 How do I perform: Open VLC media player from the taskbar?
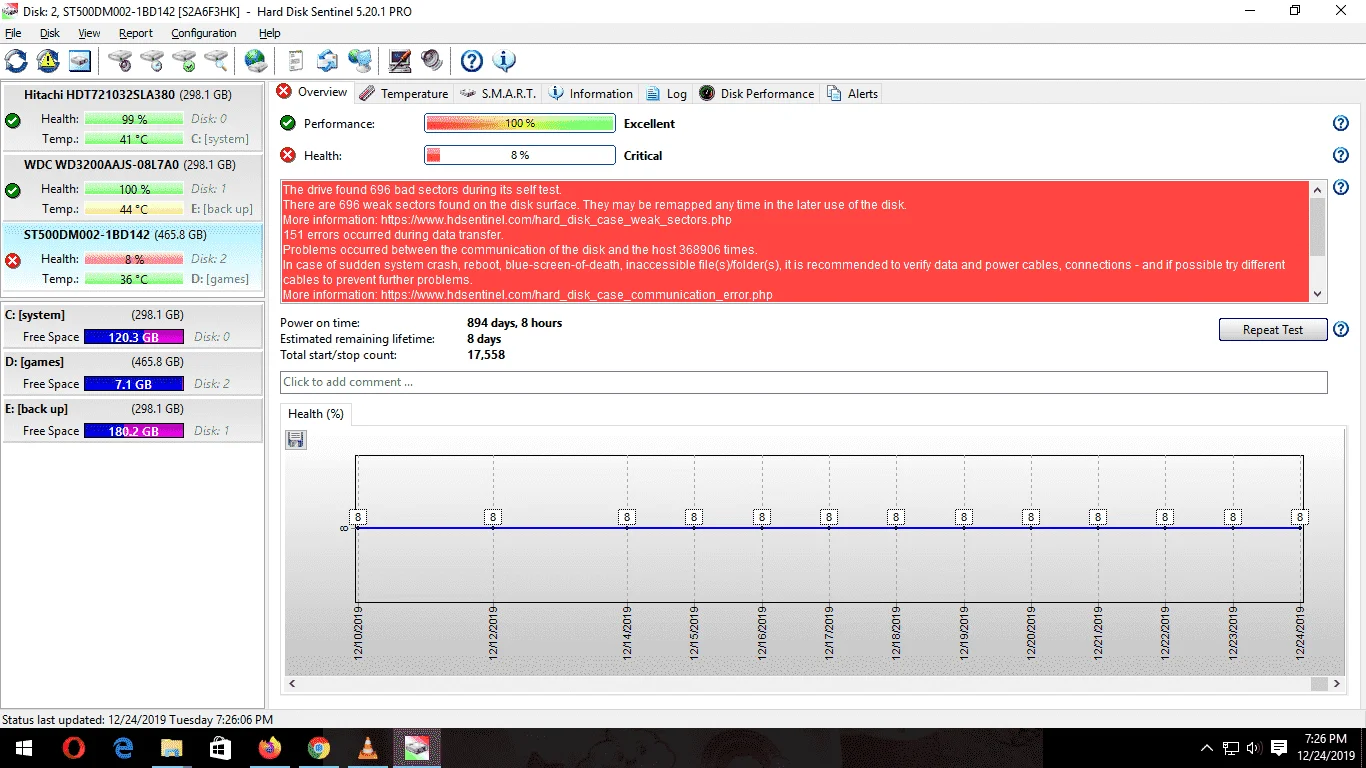368,748
